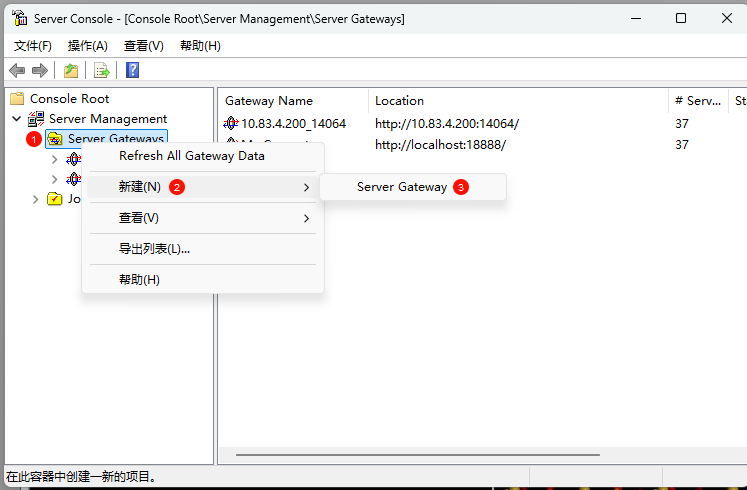Expand the first gateway child node
The width and height of the screenshot is (747, 490).
point(54,159)
